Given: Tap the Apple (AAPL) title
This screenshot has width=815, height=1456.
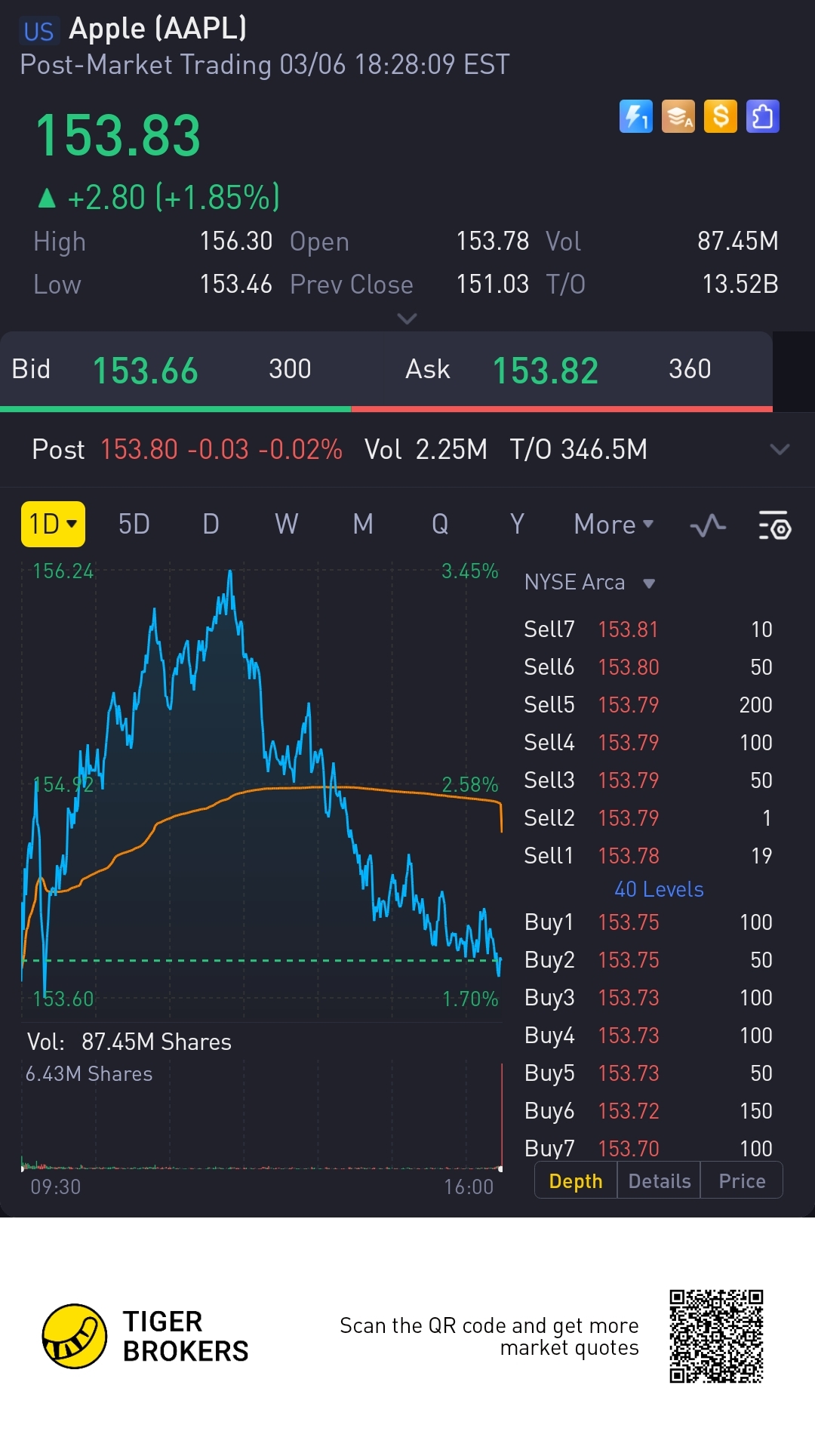Looking at the screenshot, I should tap(158, 29).
